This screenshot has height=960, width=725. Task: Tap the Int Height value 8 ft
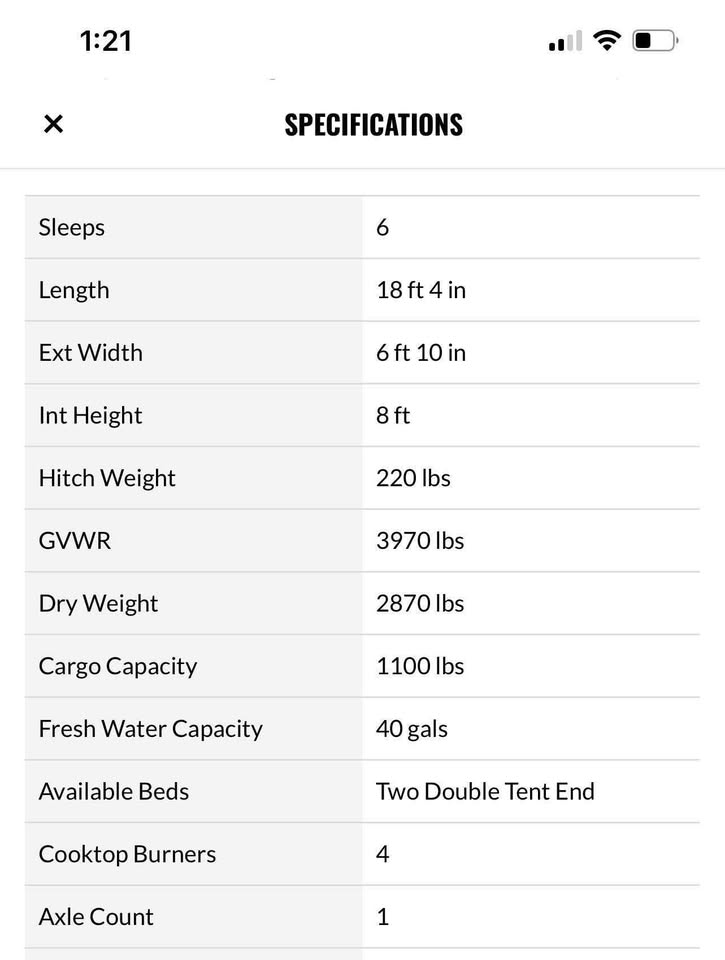393,415
